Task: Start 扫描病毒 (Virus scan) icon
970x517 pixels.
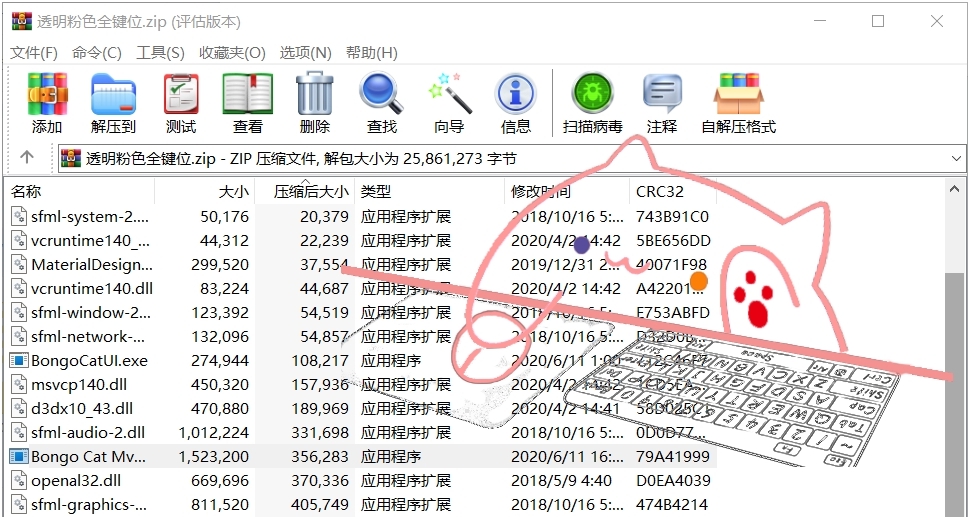Action: (x=592, y=94)
